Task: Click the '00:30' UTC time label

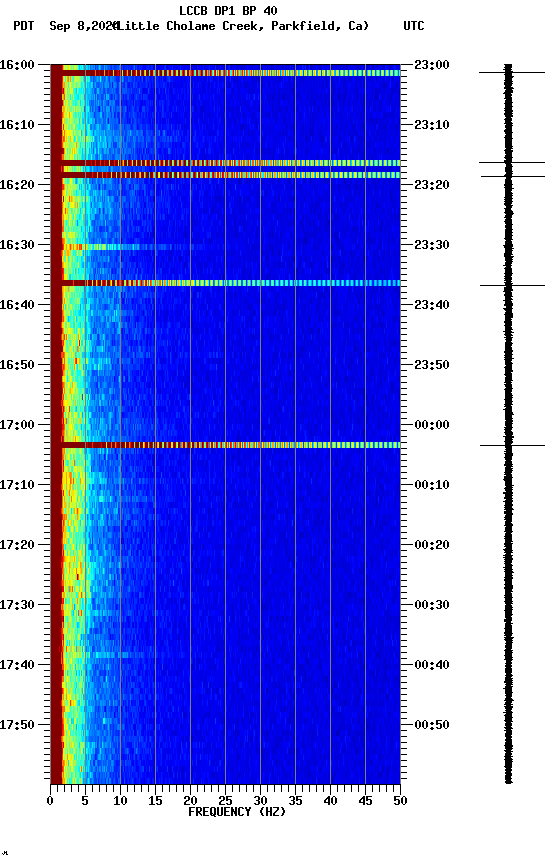Action: click(432, 605)
